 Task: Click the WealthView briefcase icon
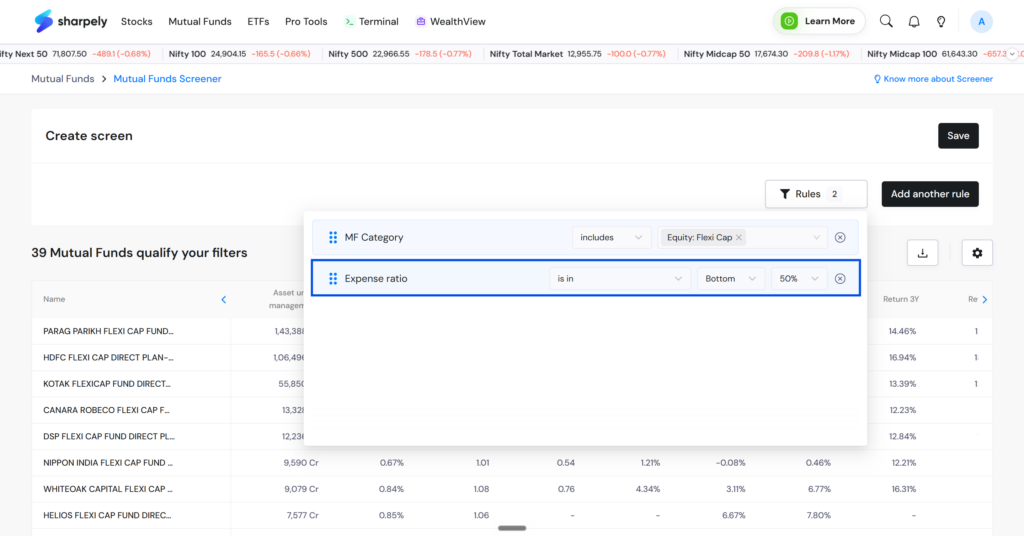(421, 22)
